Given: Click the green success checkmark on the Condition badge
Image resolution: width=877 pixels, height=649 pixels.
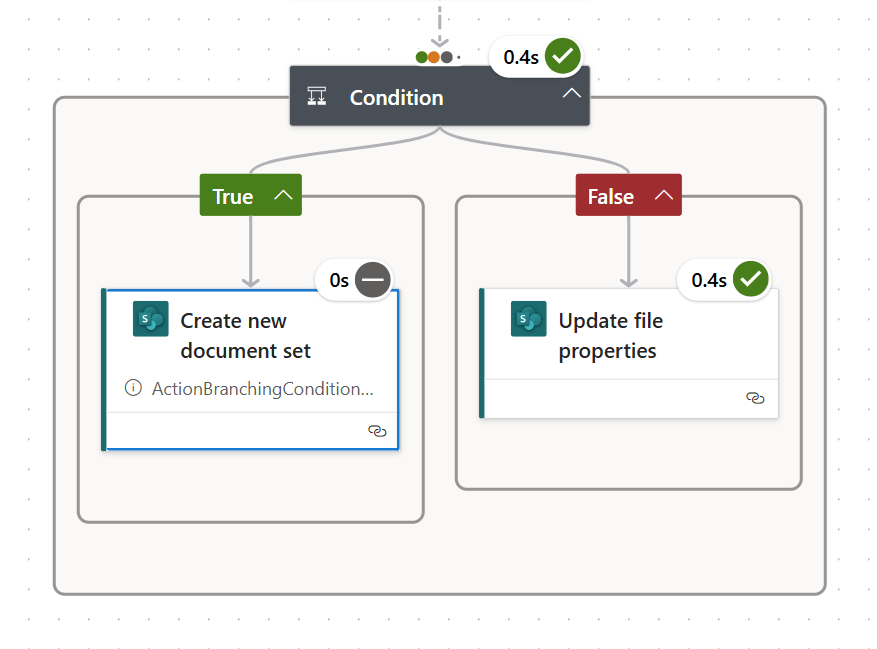Looking at the screenshot, I should pos(563,56).
